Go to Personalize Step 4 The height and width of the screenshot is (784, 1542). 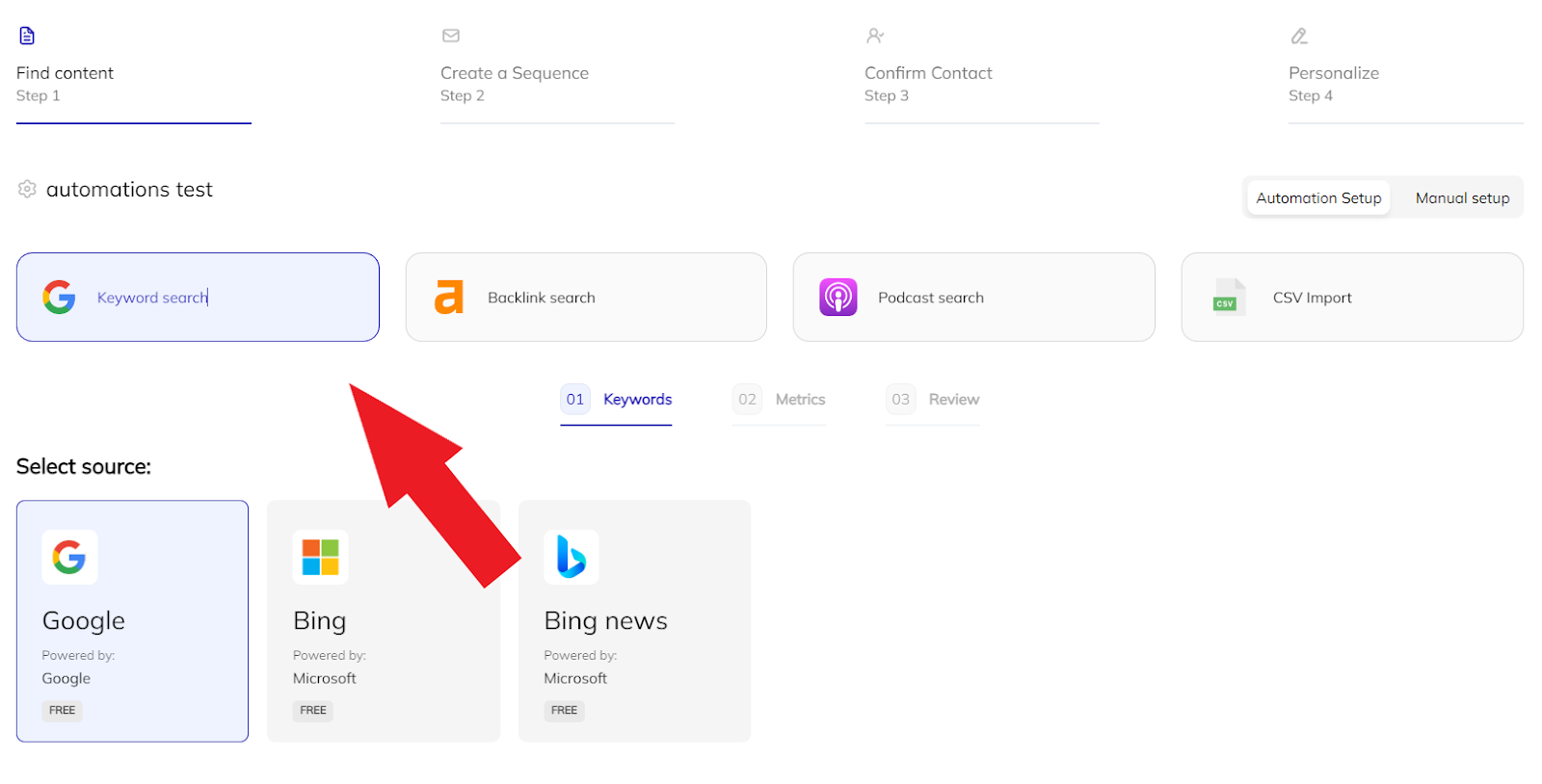1405,76
